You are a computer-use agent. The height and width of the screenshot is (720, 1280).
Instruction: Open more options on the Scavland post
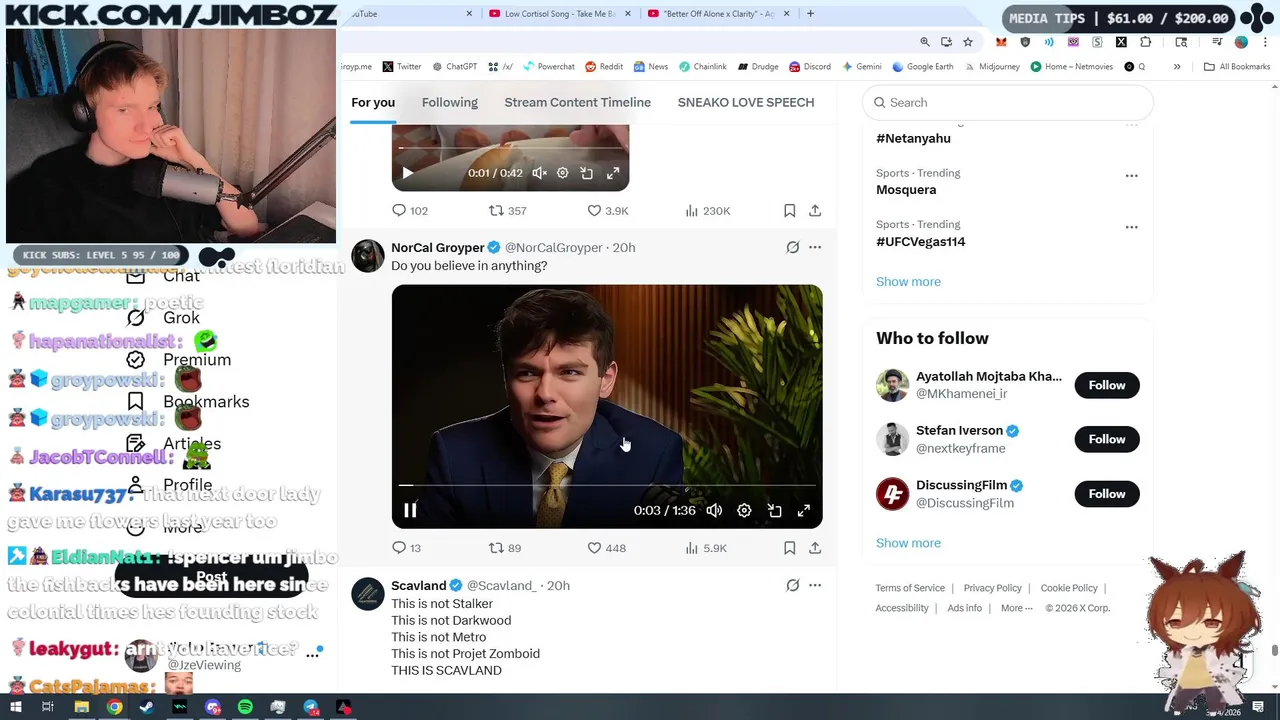point(815,585)
